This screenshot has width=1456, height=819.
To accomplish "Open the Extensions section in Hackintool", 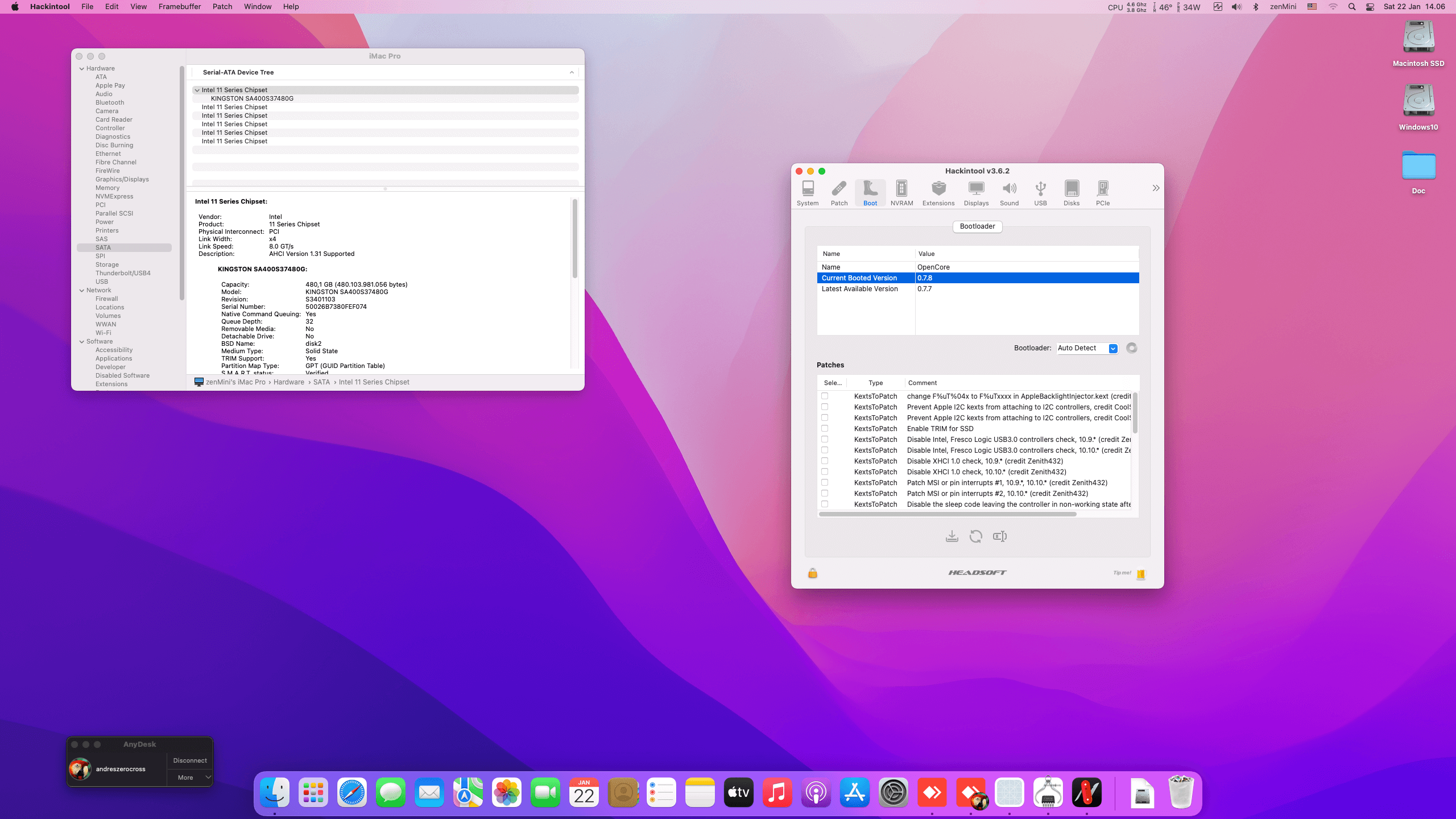I will (x=938, y=193).
